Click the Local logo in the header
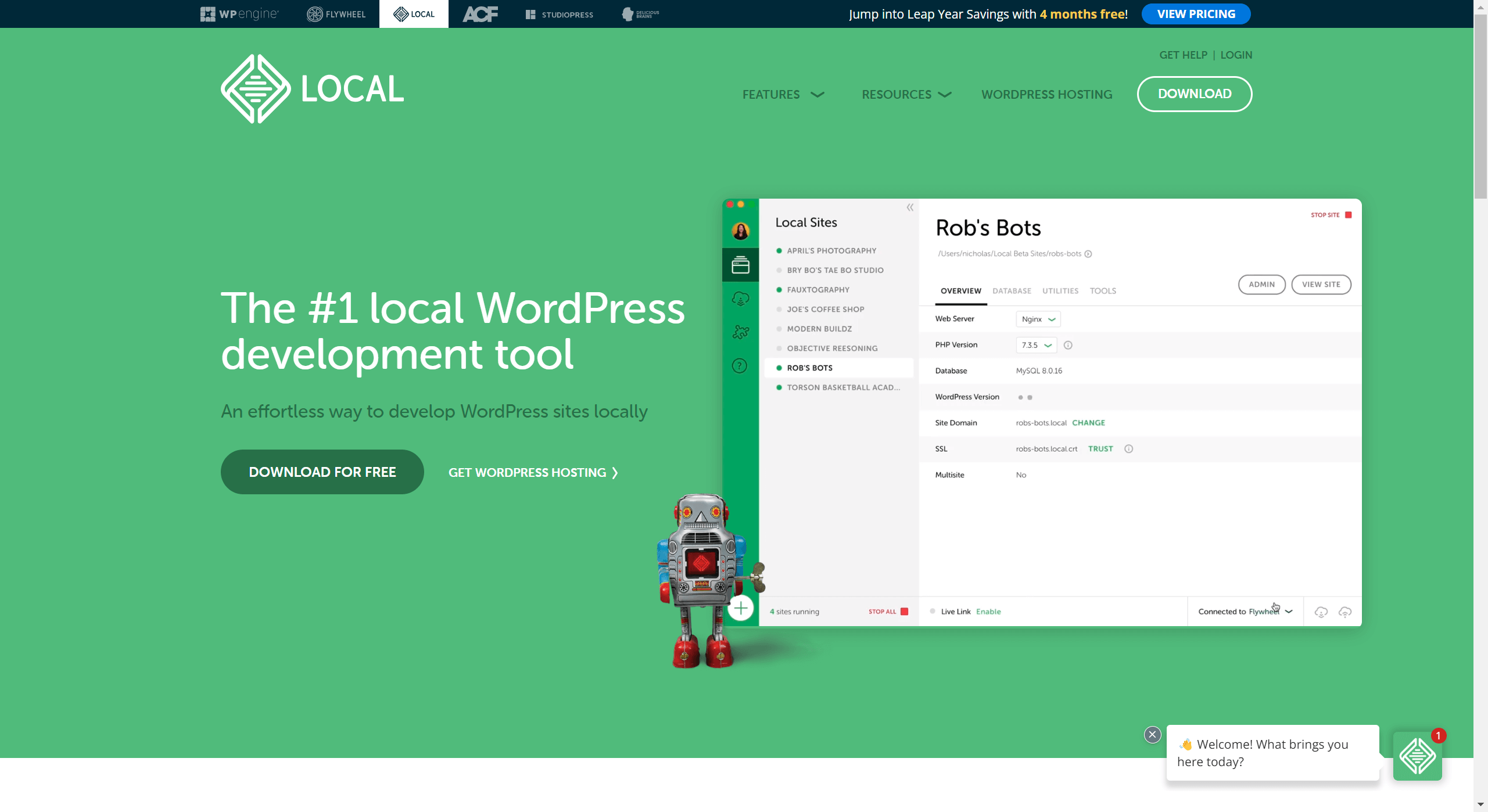Viewport: 1488px width, 812px height. tap(312, 88)
